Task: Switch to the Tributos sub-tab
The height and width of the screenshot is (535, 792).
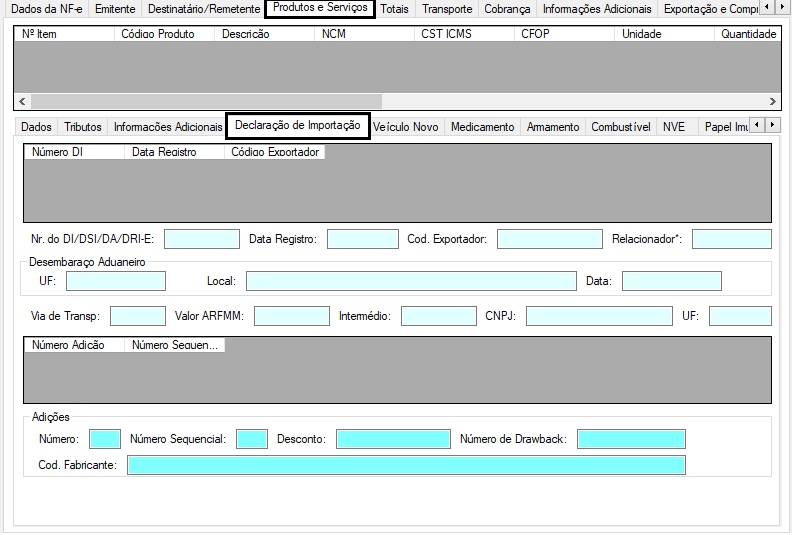Action: tap(83, 127)
